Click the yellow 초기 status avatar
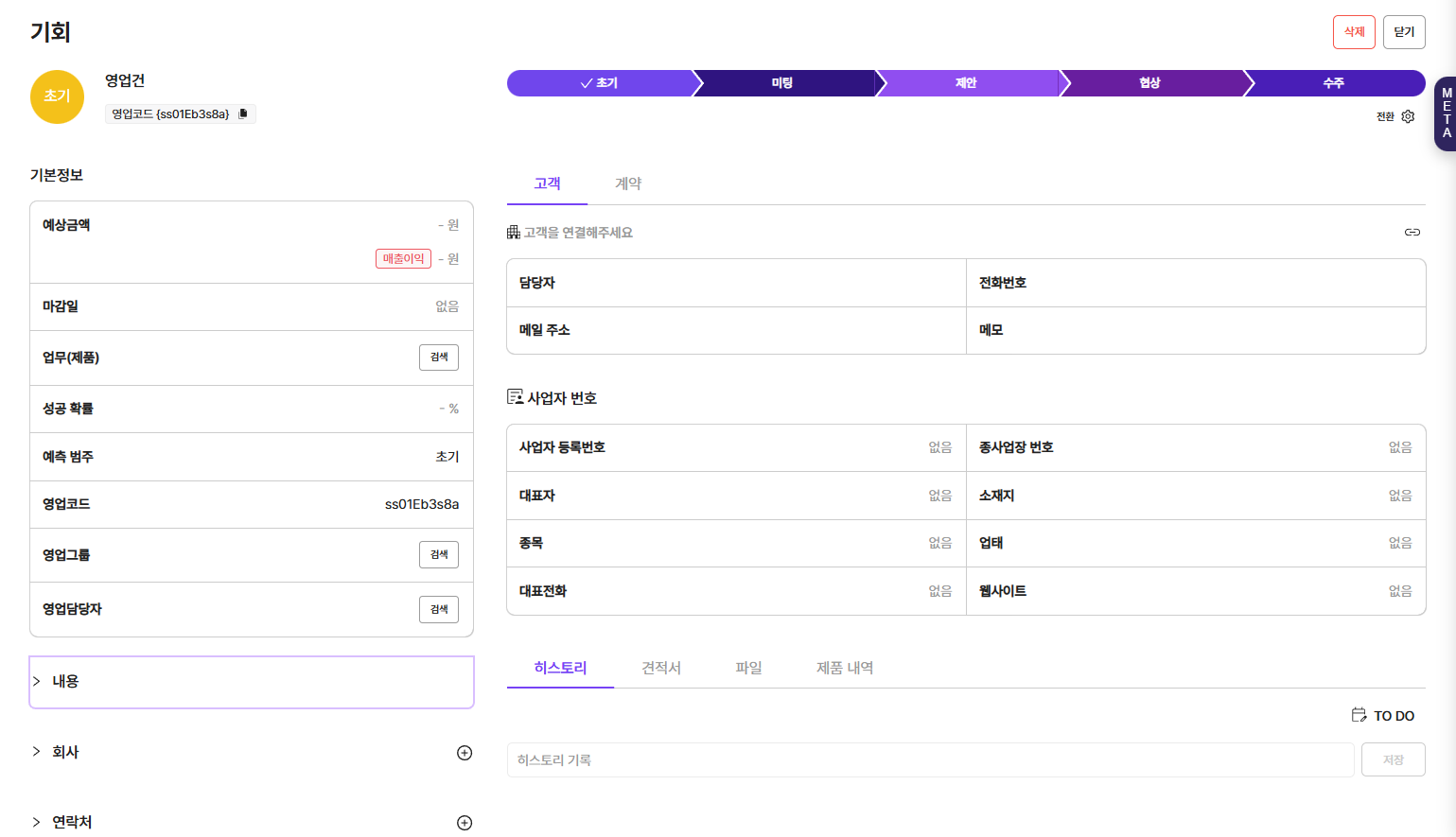1456x837 pixels. (57, 96)
